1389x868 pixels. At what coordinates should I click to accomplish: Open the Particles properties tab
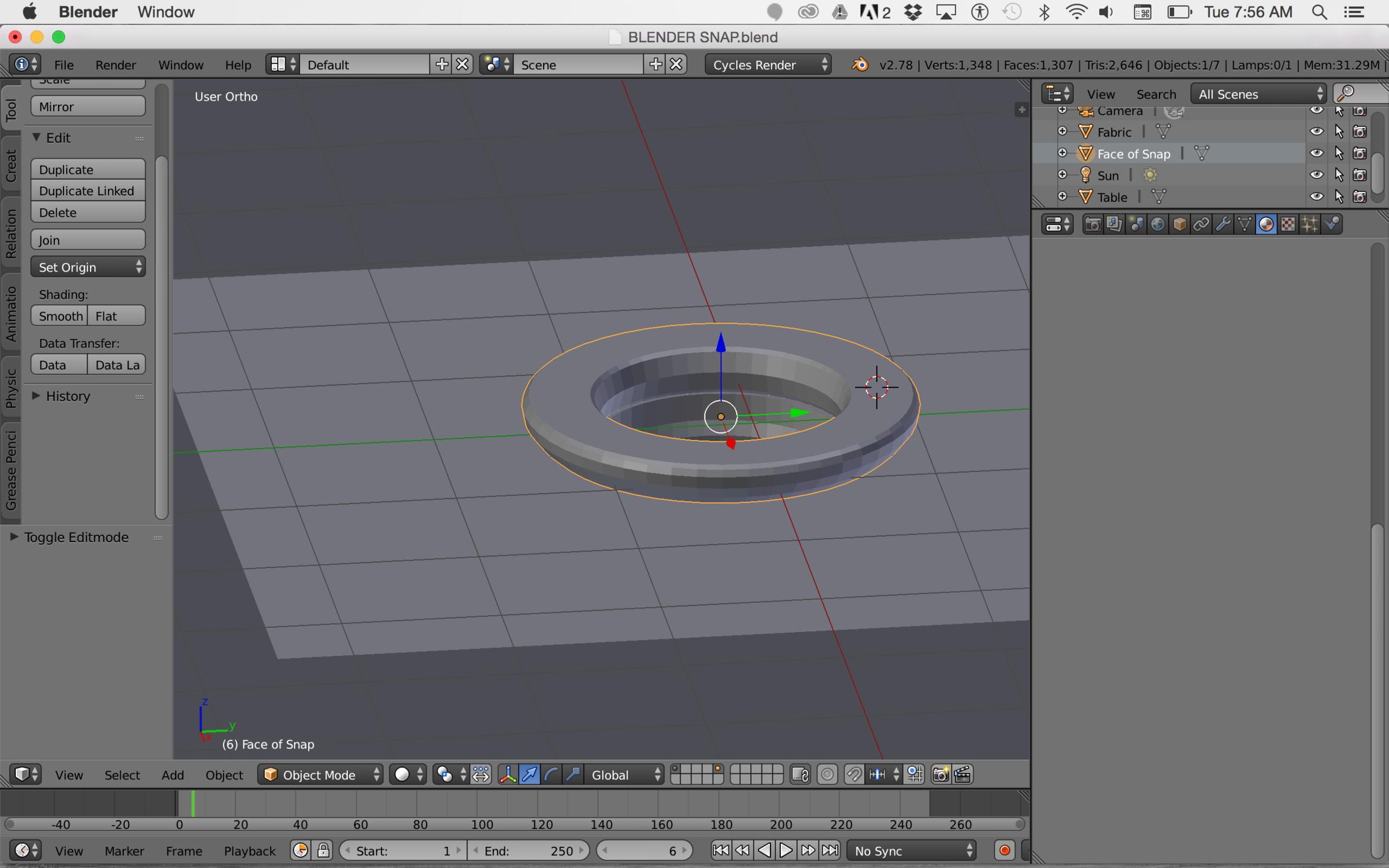coord(1310,225)
